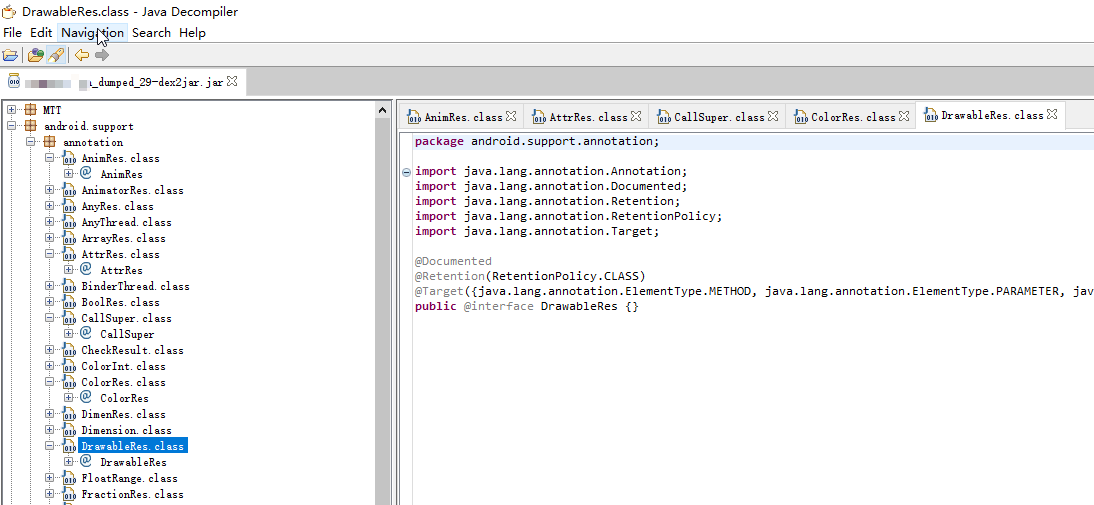Screen dimensions: 1094x505
Task: Select ColorInt.class in the tree
Action: (x=123, y=366)
